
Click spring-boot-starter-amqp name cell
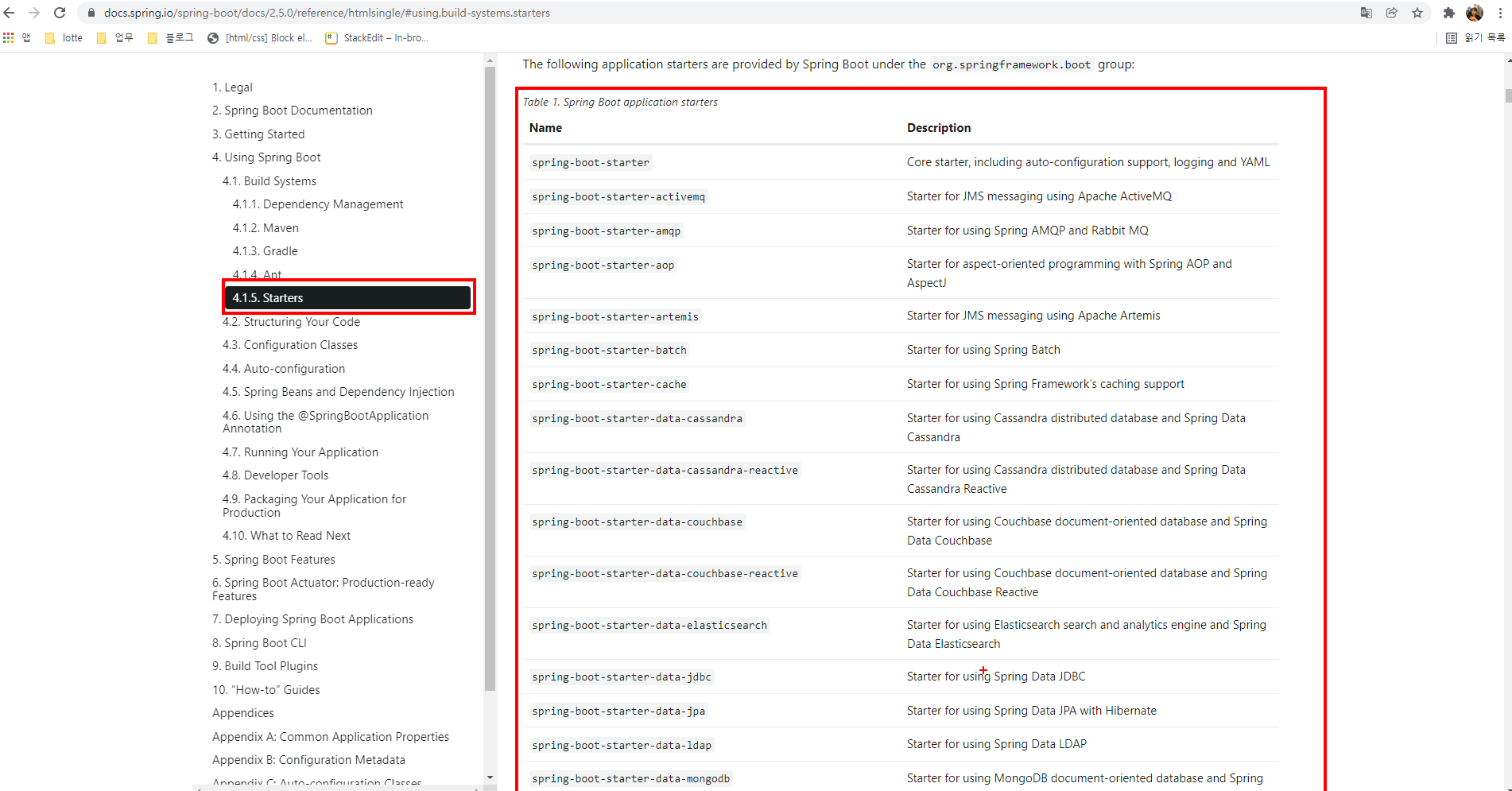[607, 231]
